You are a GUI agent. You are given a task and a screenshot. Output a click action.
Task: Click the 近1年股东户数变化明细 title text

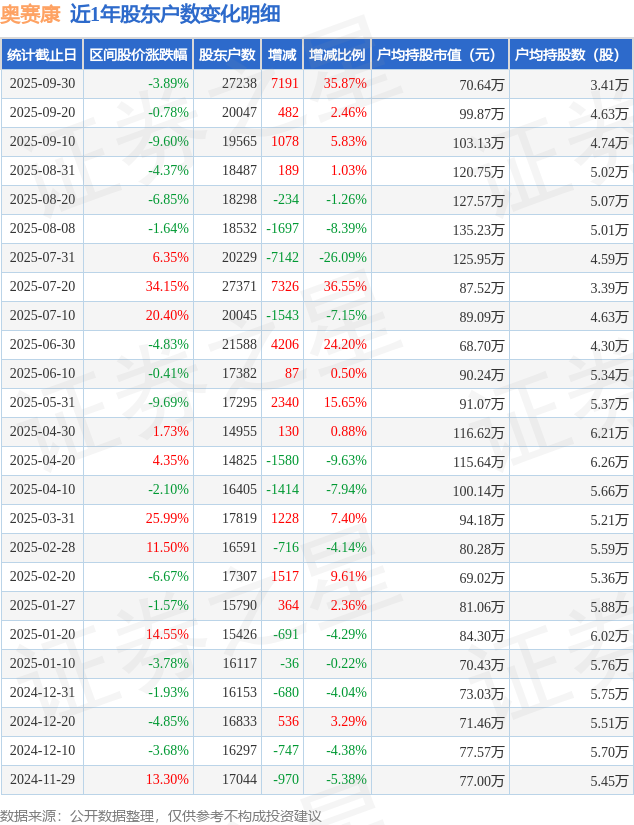point(175,14)
